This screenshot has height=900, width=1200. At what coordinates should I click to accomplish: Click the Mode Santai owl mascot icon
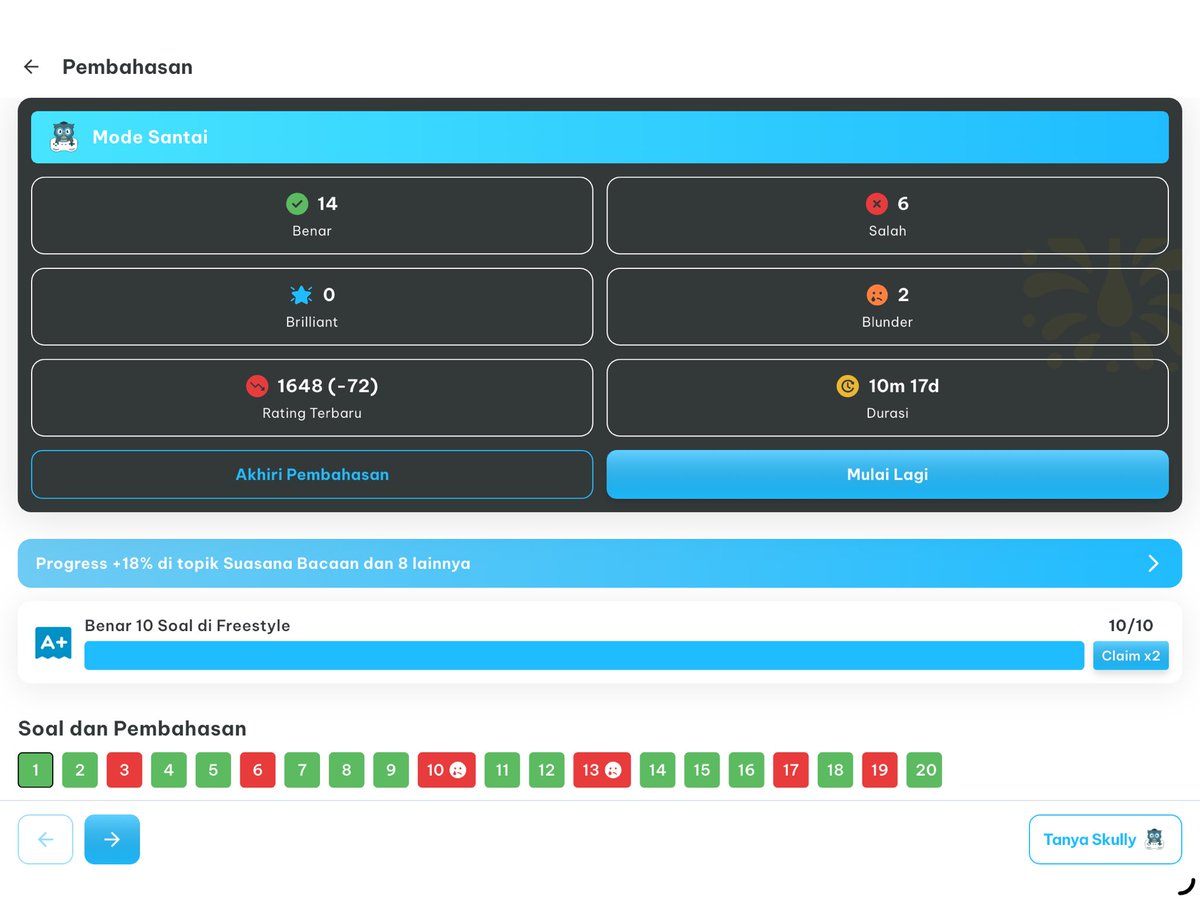point(64,137)
